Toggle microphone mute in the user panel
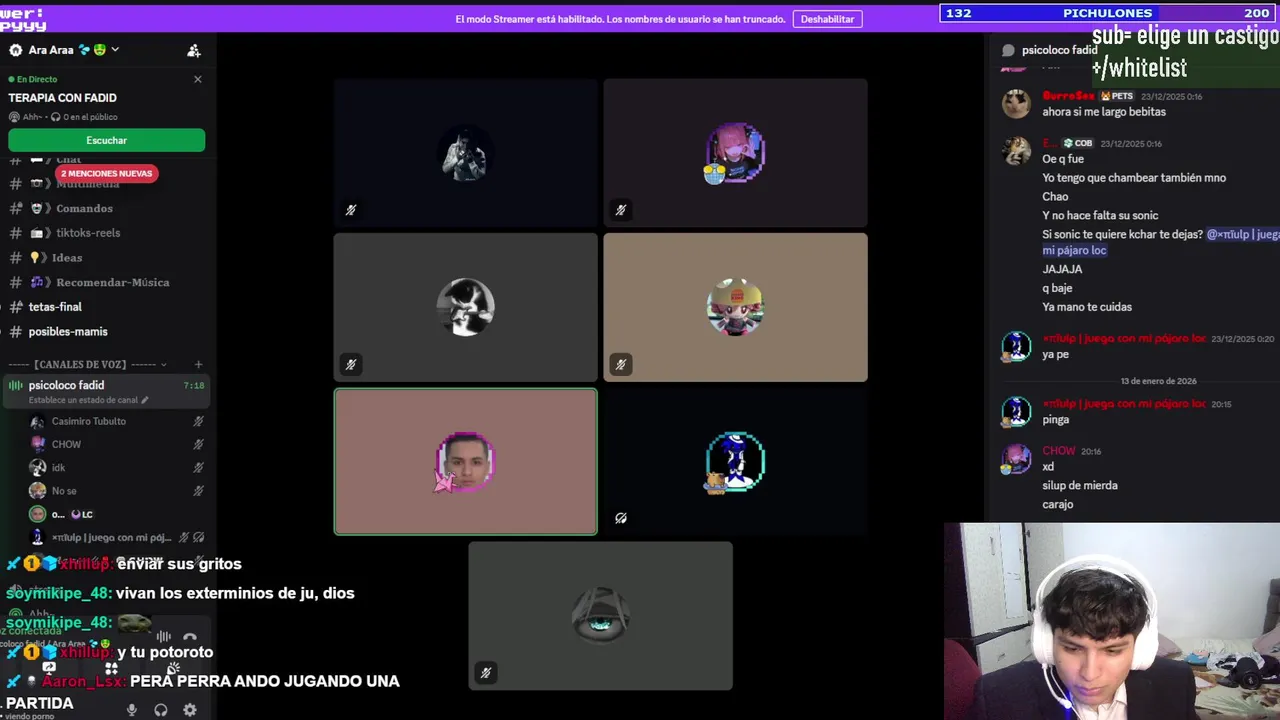 [x=131, y=710]
